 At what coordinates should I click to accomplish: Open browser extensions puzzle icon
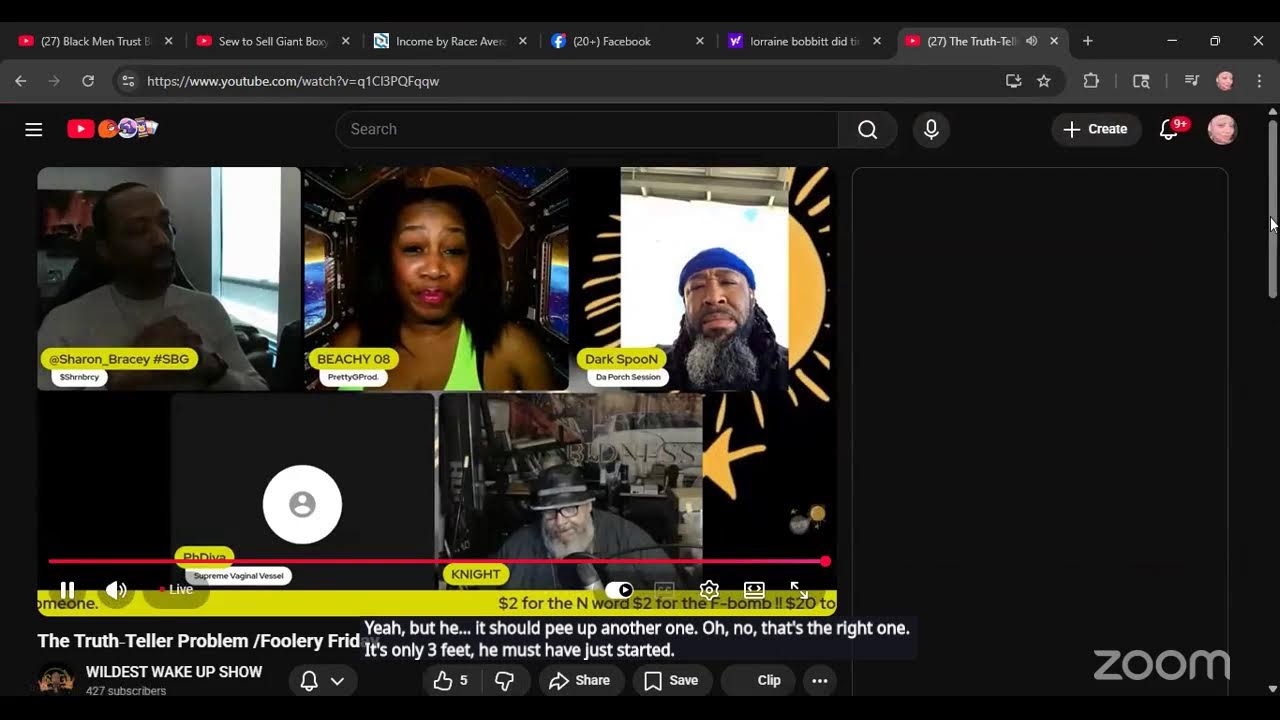click(1091, 81)
